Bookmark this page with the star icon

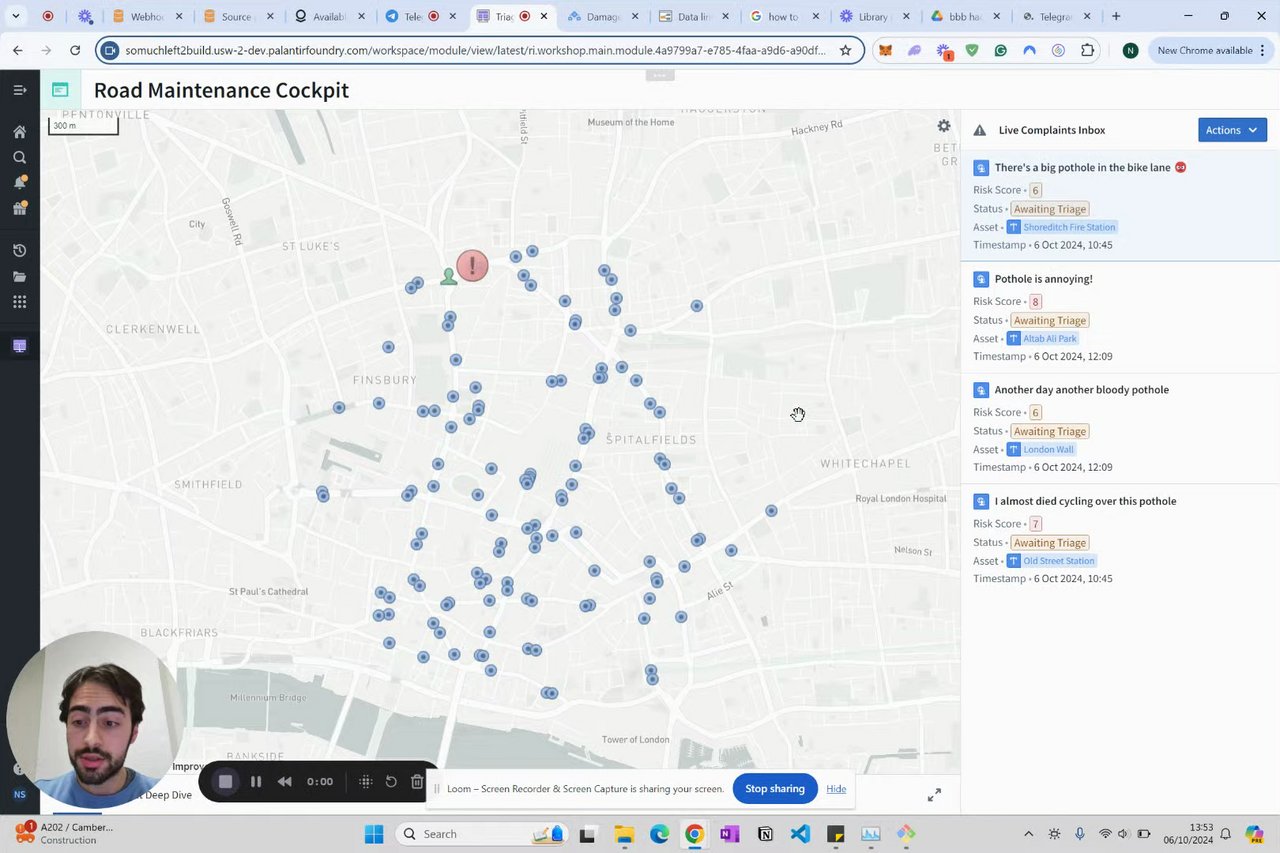[x=845, y=50]
